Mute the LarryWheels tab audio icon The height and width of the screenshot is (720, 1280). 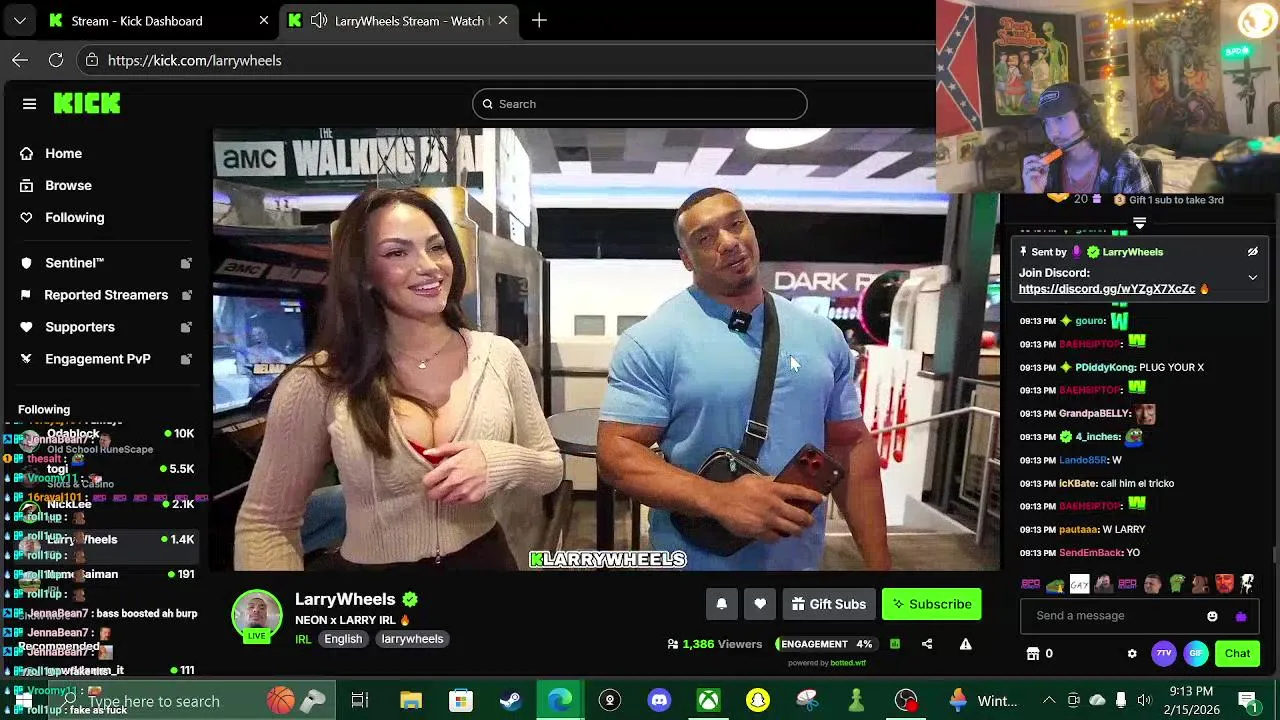coord(319,20)
